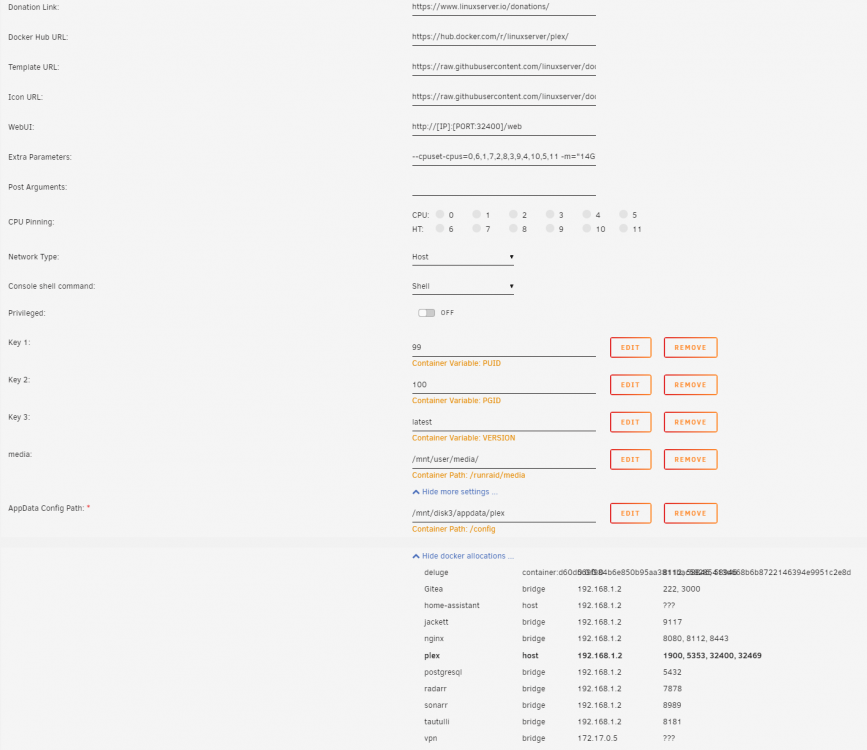Image resolution: width=867 pixels, height=750 pixels.
Task: Focus the Extra Parameters field
Action: click(504, 157)
